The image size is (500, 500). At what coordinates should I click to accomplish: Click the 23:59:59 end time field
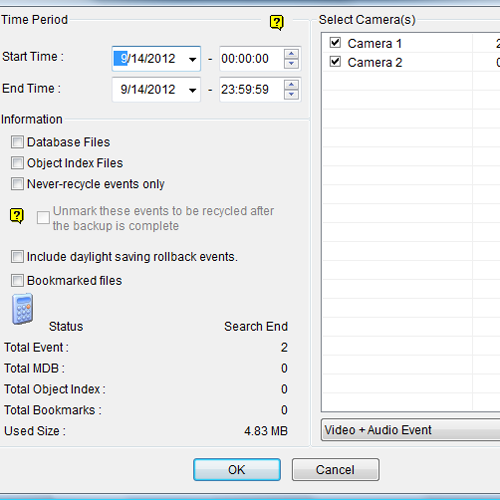tap(251, 90)
